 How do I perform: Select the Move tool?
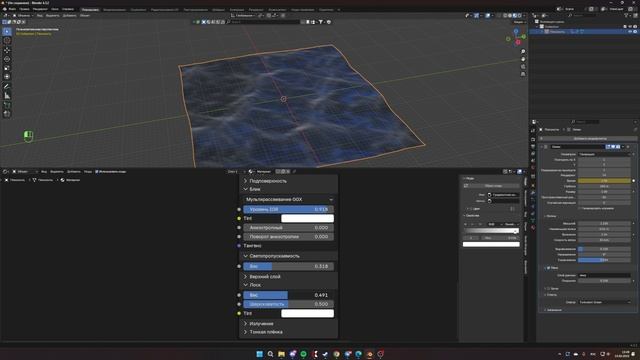pyautogui.click(x=7, y=50)
